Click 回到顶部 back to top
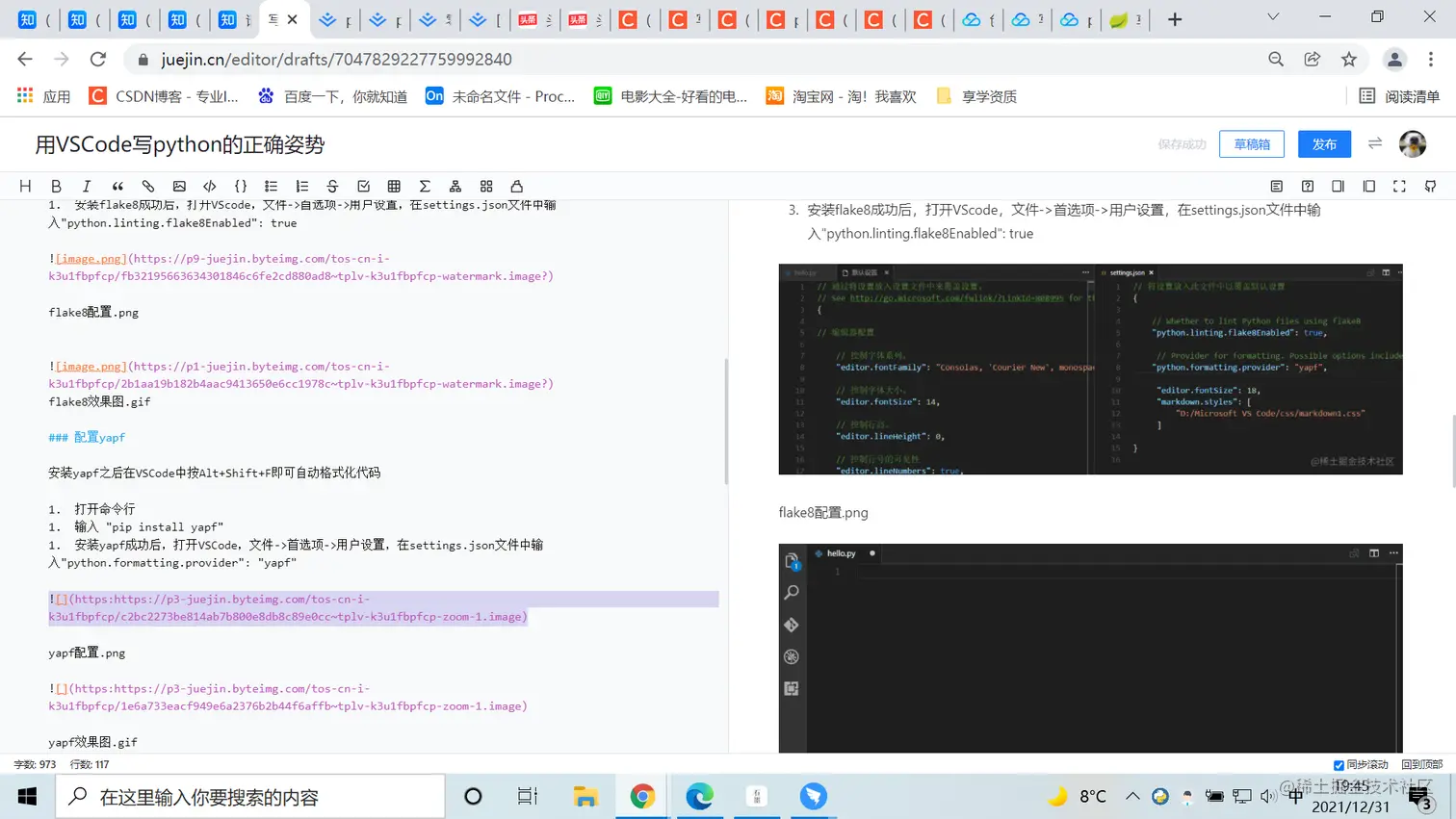Viewport: 1456px width, 819px height. pos(1422,765)
